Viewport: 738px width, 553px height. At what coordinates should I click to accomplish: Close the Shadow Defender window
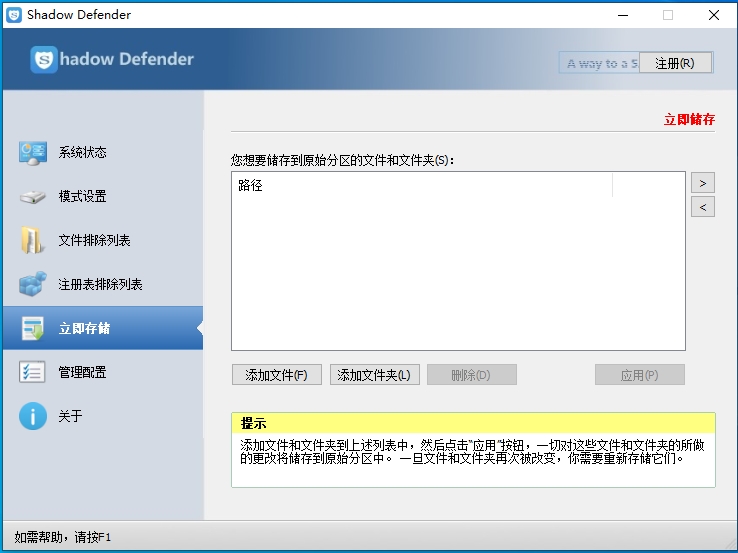coord(714,15)
